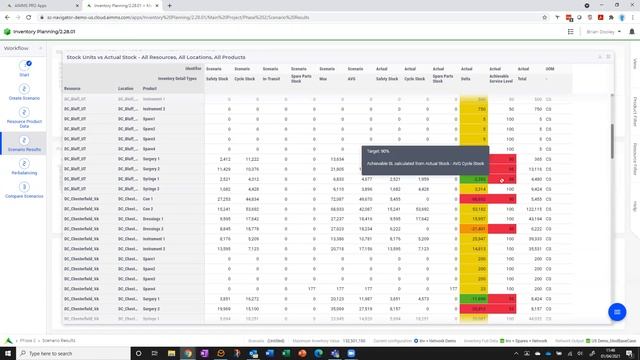This screenshot has height=360, width=640.
Task: Select Surgery 1 product in DC_Bluff_UT row
Action: [151, 159]
